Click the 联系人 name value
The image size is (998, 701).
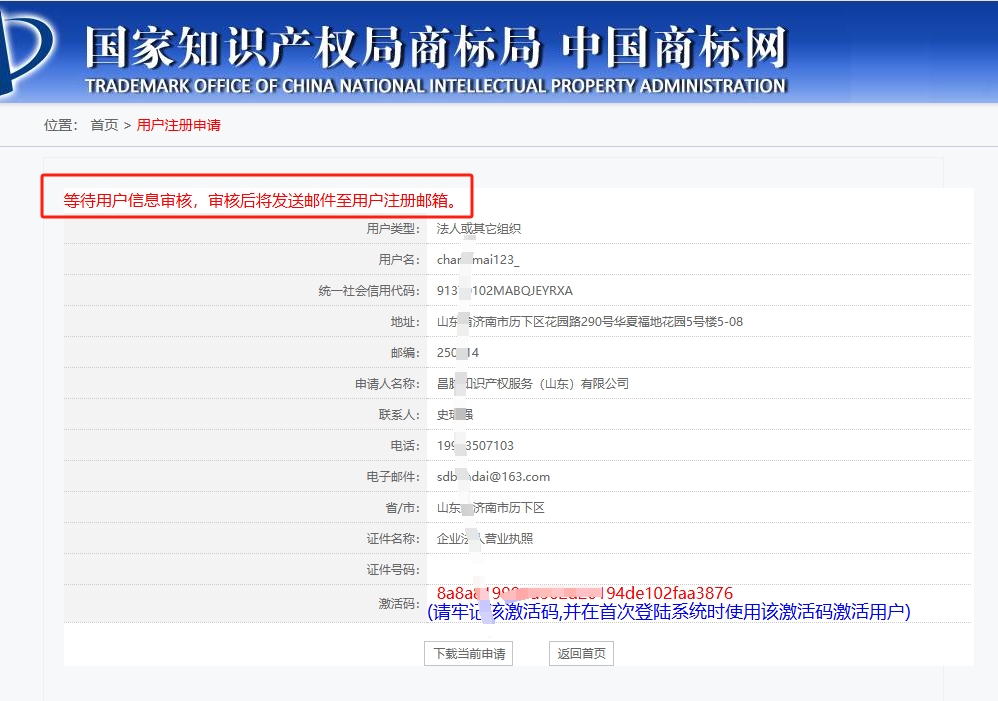(455, 415)
